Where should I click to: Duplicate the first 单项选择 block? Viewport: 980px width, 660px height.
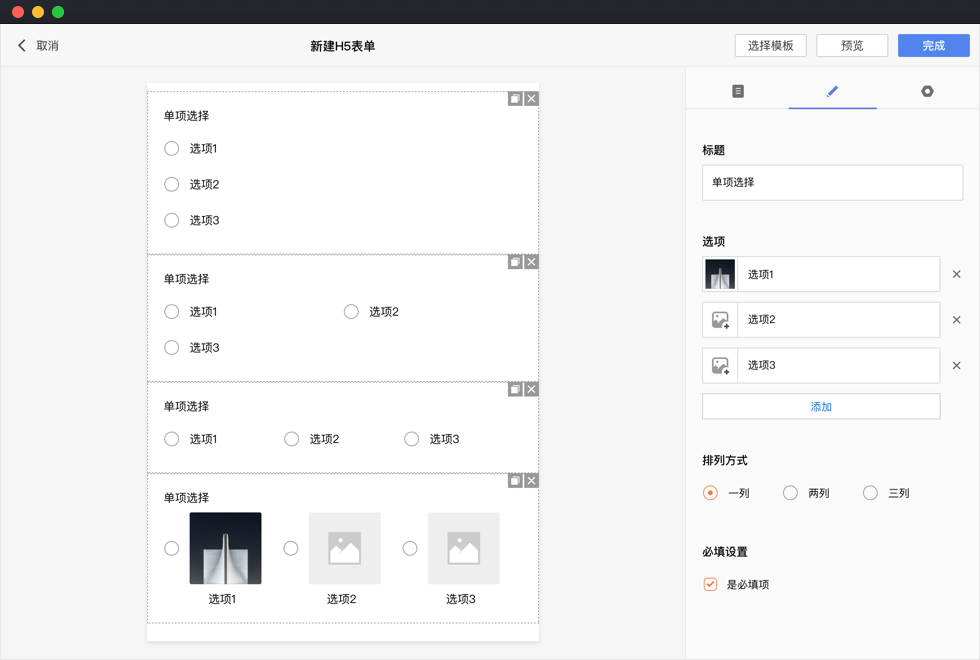[x=515, y=99]
